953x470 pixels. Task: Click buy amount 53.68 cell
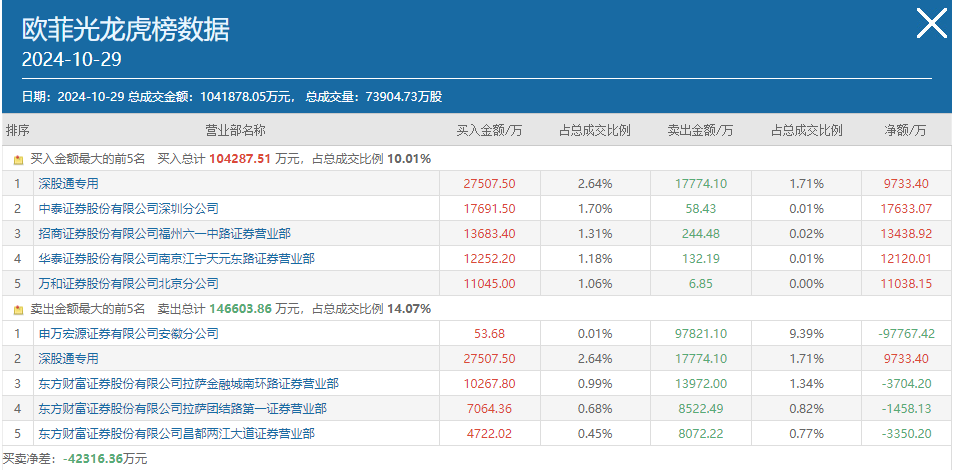tap(489, 333)
